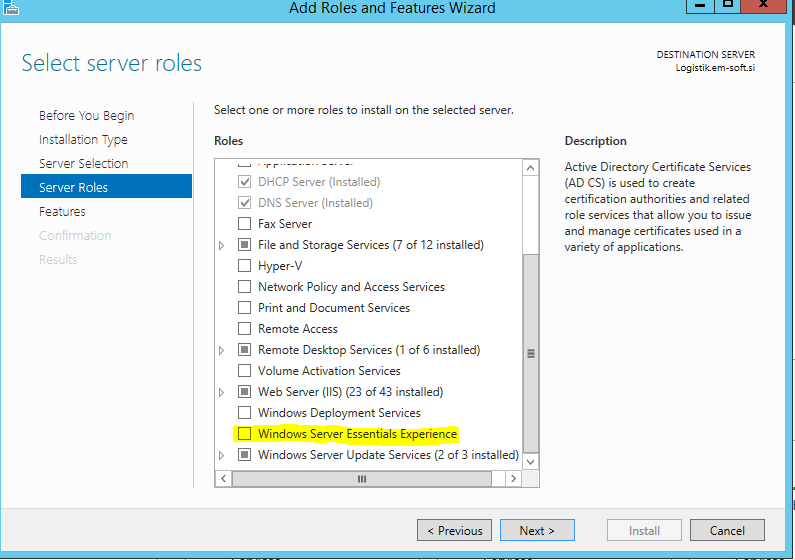Viewport: 795px width, 560px height.
Task: Go to the Features step
Action: pyautogui.click(x=62, y=211)
